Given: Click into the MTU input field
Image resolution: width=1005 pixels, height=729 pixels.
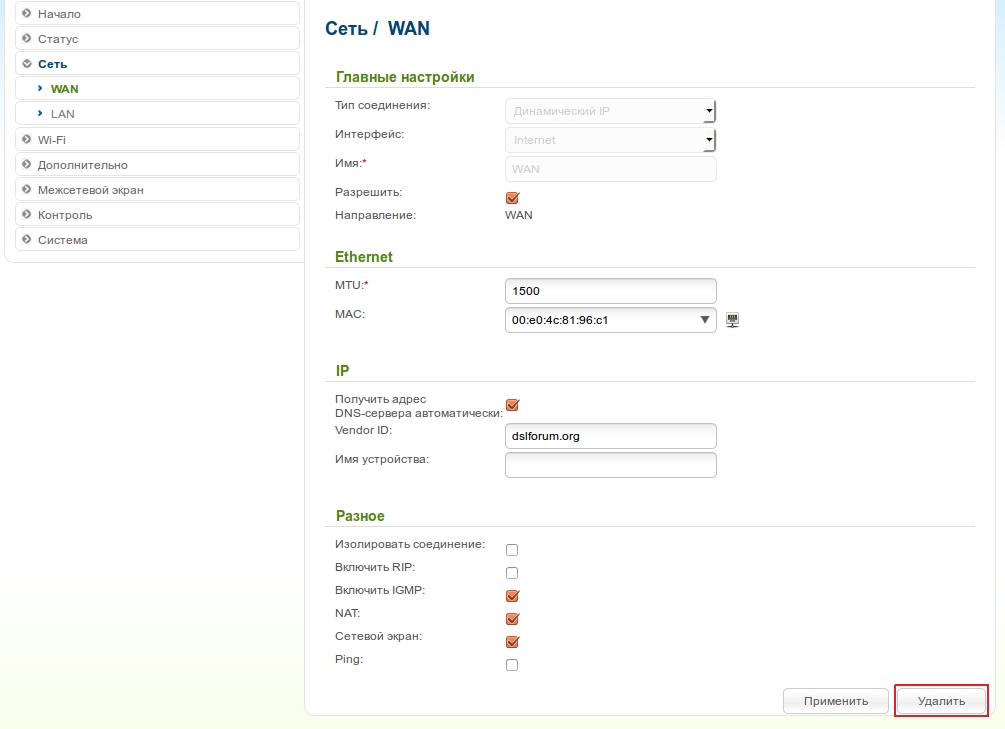Looking at the screenshot, I should [x=611, y=291].
